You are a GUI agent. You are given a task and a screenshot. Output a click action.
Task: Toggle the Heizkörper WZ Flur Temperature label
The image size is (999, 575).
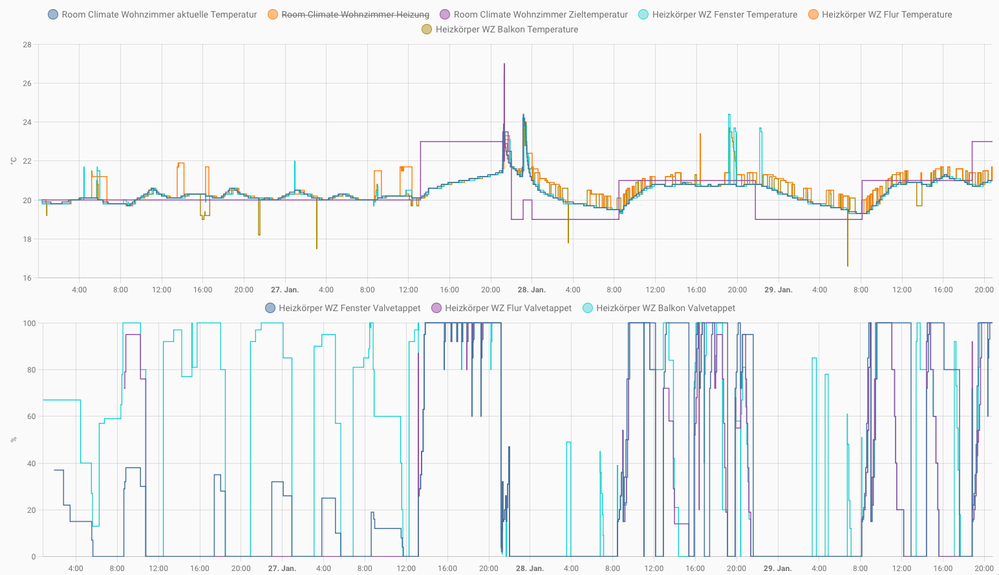(x=887, y=15)
